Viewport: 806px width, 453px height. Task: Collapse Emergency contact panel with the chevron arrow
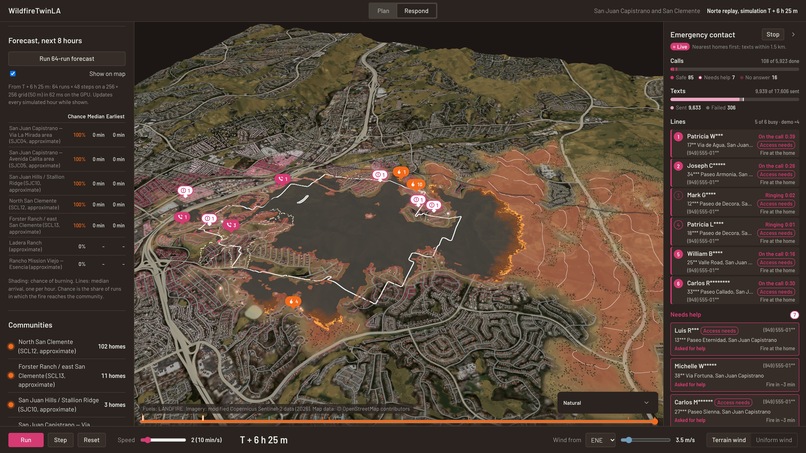[x=793, y=34]
